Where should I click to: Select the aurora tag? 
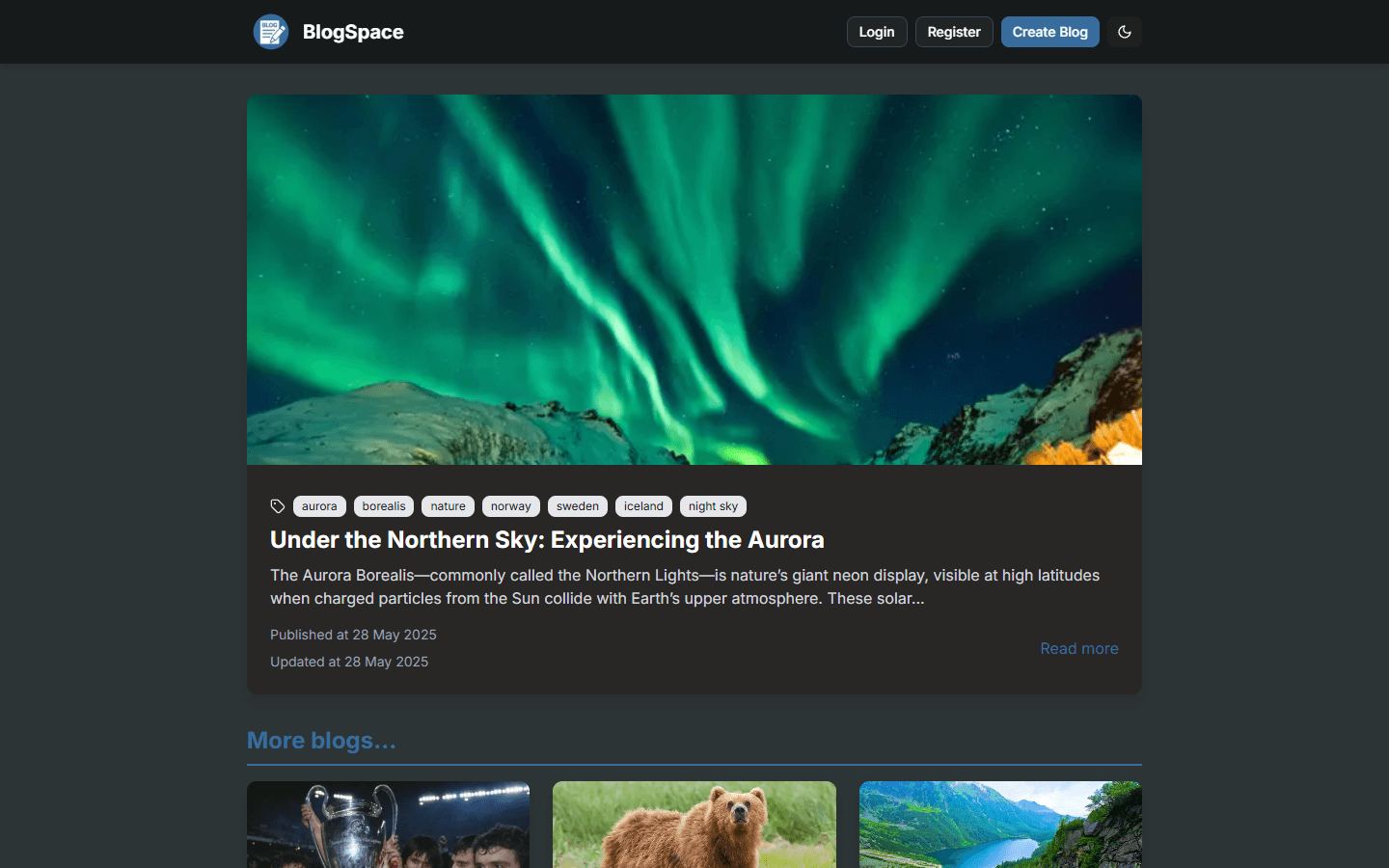pos(319,506)
